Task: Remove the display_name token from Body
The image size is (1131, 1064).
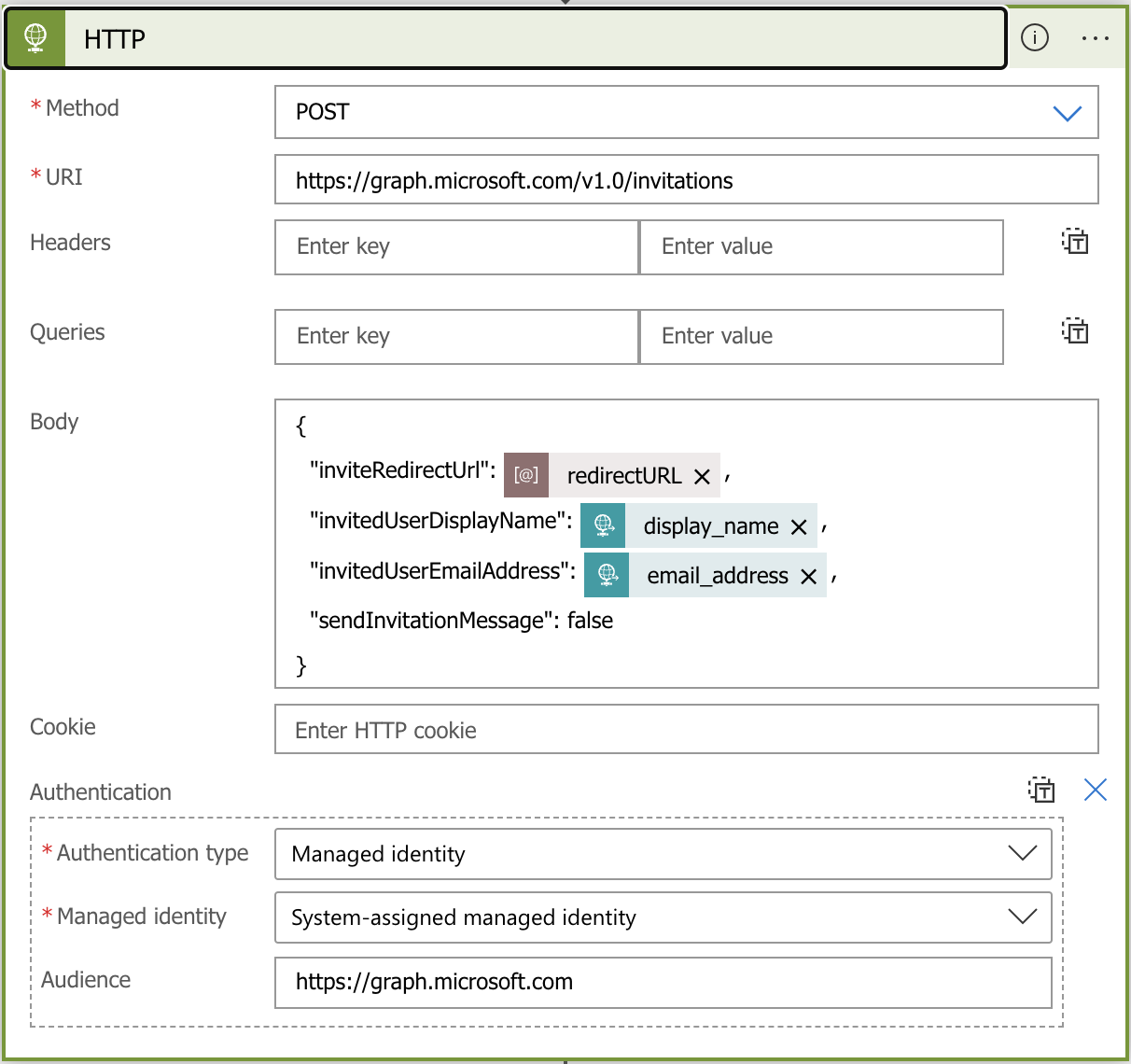Action: [x=799, y=527]
